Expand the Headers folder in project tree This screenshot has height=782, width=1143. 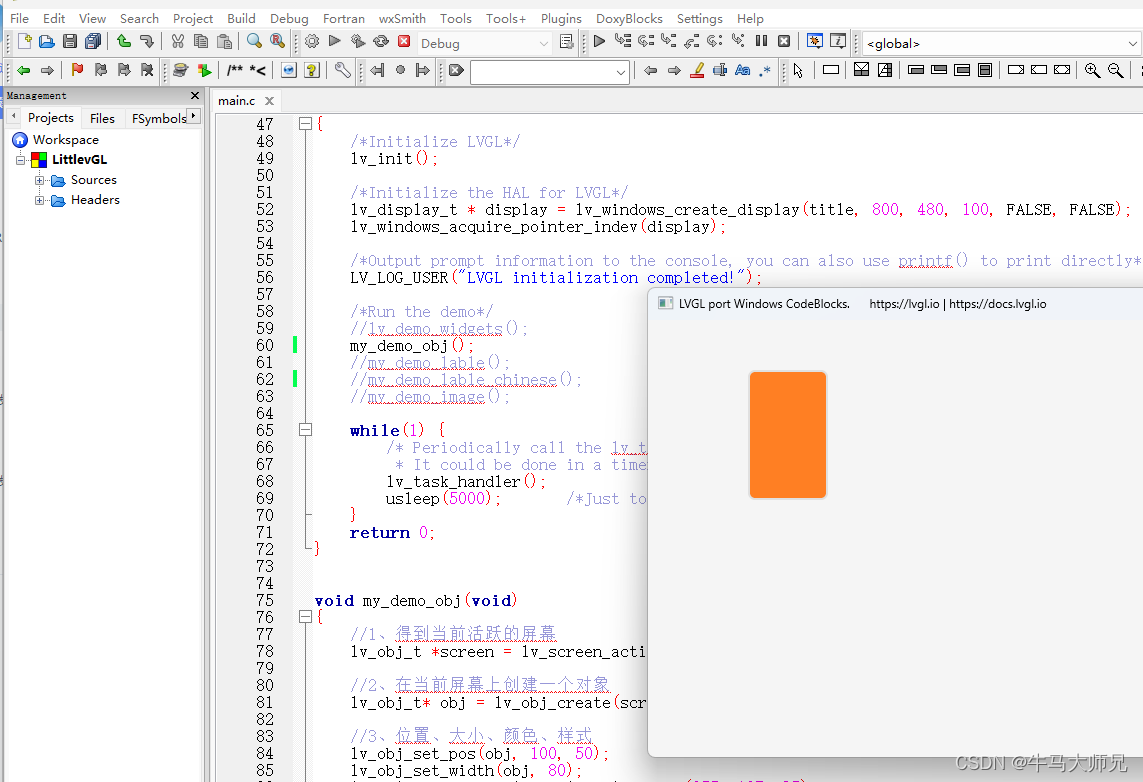click(x=39, y=200)
